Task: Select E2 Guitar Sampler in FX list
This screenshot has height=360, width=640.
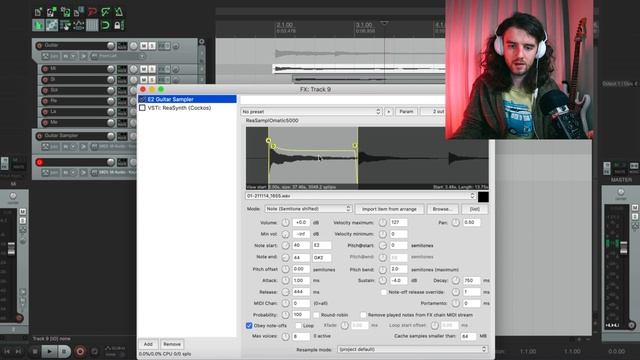Action: (x=187, y=99)
